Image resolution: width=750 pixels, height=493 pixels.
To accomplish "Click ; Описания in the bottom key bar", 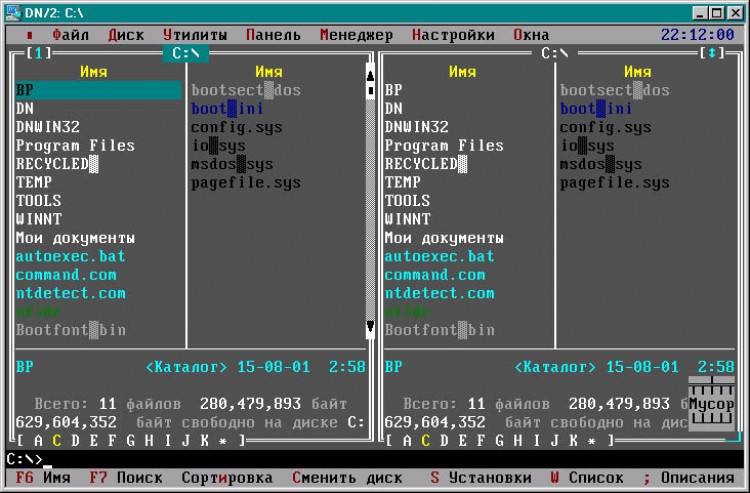I will [x=688, y=478].
